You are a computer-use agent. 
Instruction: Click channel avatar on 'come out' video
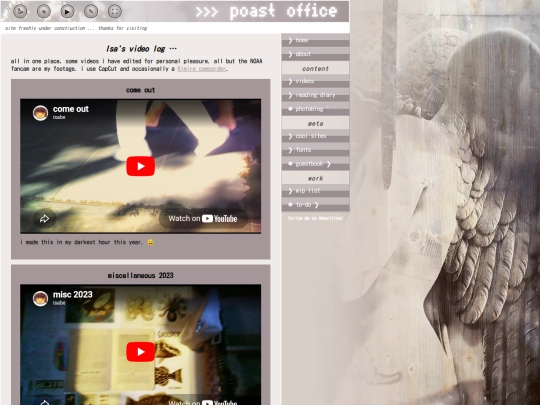[40, 113]
